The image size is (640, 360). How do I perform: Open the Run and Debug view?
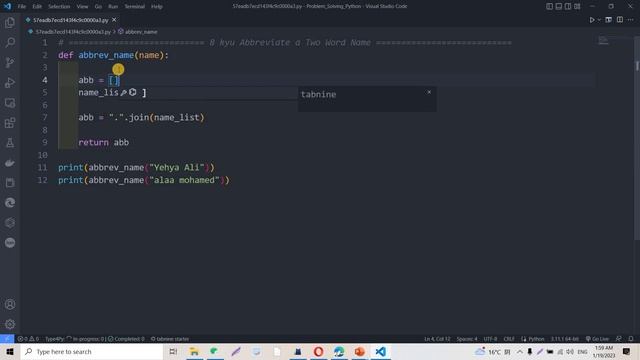10,82
